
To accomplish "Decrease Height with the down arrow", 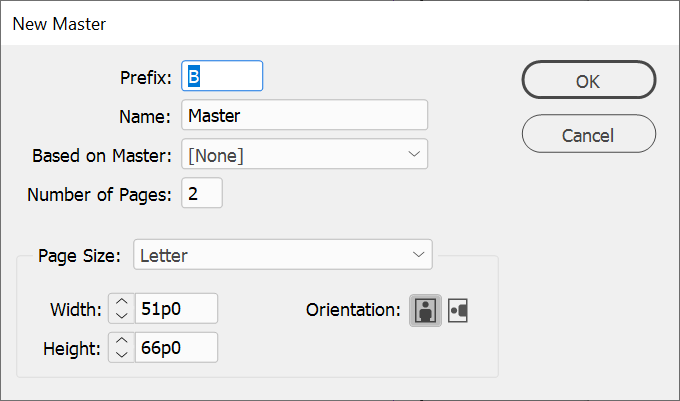I will pos(121,354).
